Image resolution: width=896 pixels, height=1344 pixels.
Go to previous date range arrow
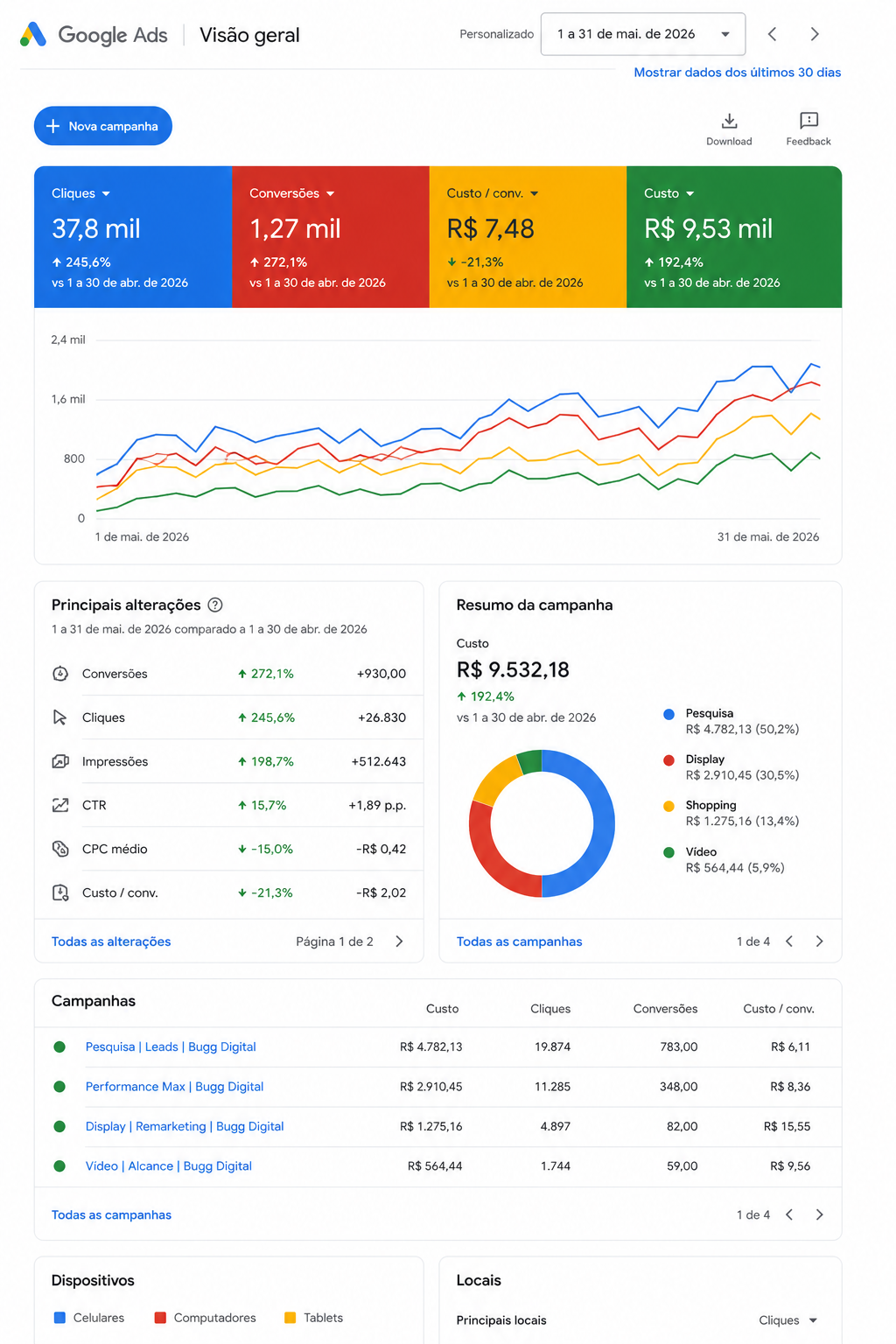772,34
